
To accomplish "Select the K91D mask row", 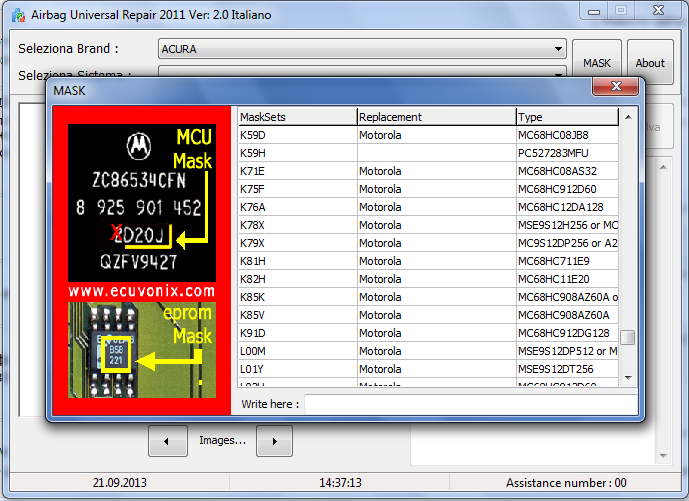I will click(x=428, y=333).
